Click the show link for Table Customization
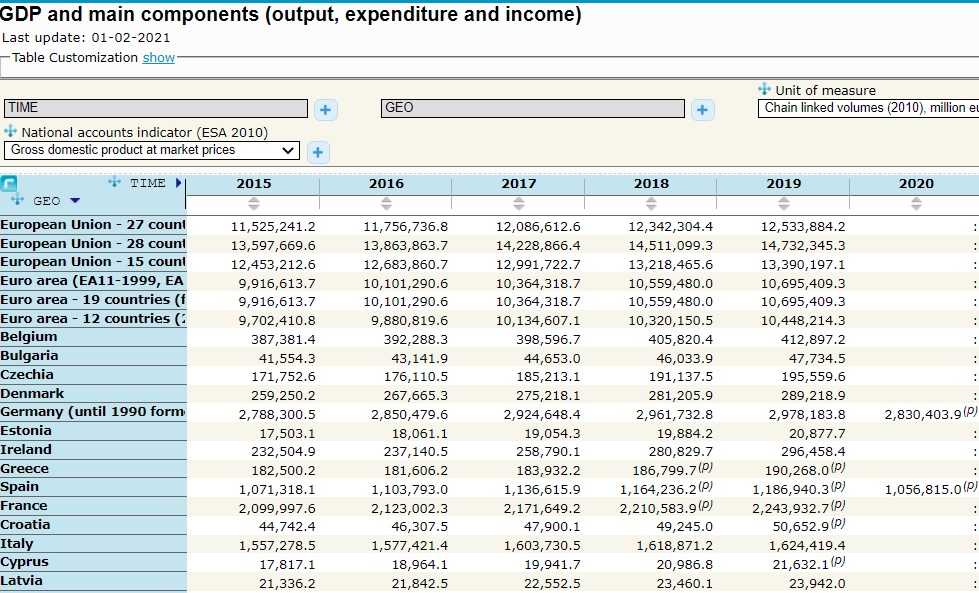This screenshot has height=593, width=979. click(x=158, y=58)
